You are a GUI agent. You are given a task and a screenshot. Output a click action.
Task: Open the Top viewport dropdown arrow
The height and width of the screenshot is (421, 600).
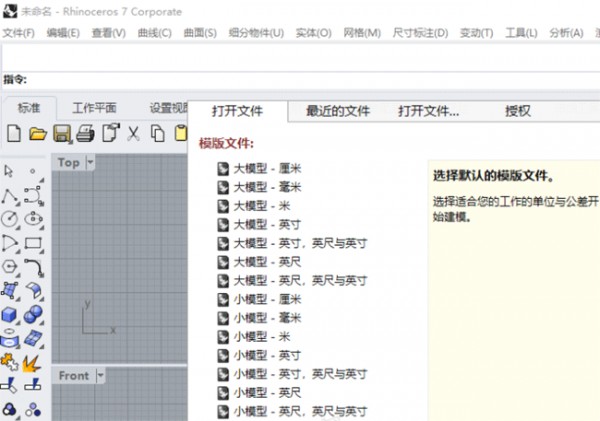(90, 162)
